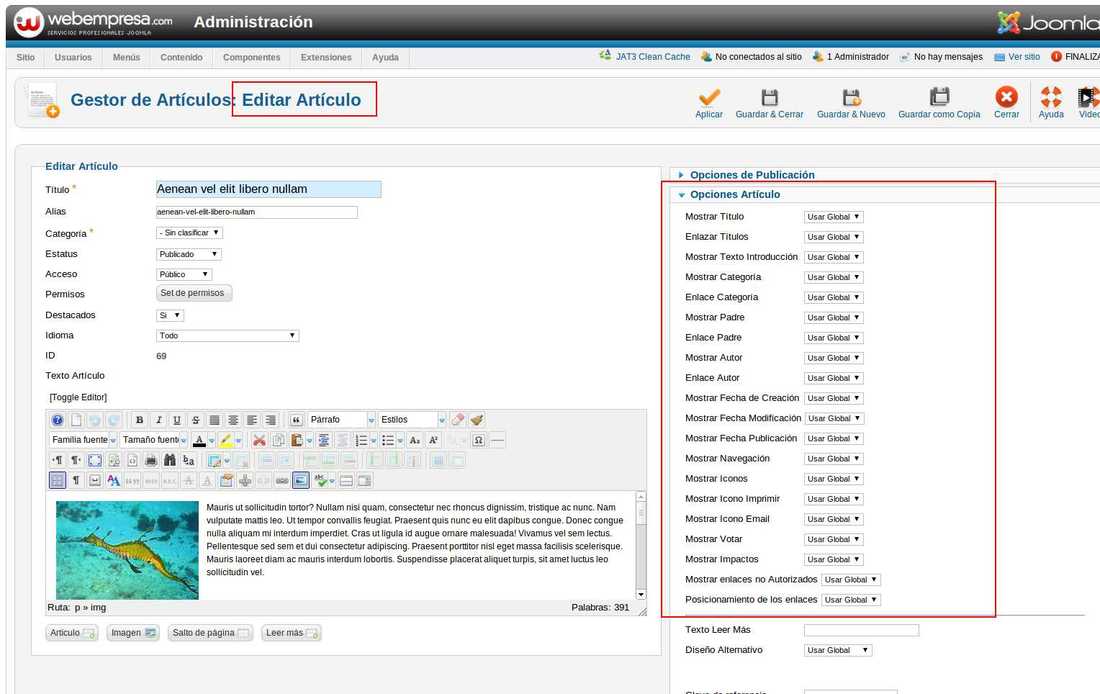The width and height of the screenshot is (1100, 694).
Task: Toggle visual aid grid icon
Action: [58, 481]
